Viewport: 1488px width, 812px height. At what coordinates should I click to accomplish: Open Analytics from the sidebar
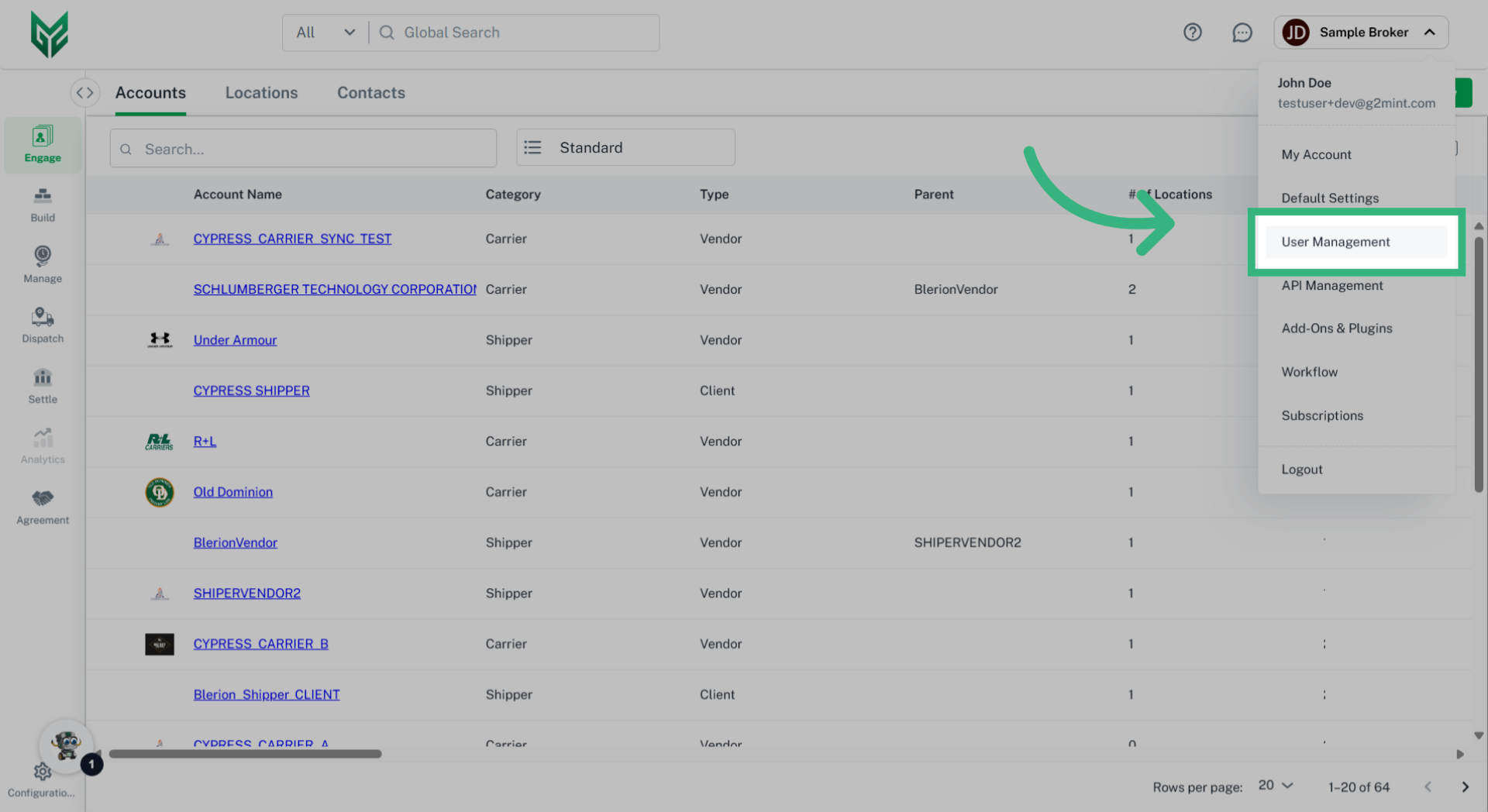[x=42, y=445]
